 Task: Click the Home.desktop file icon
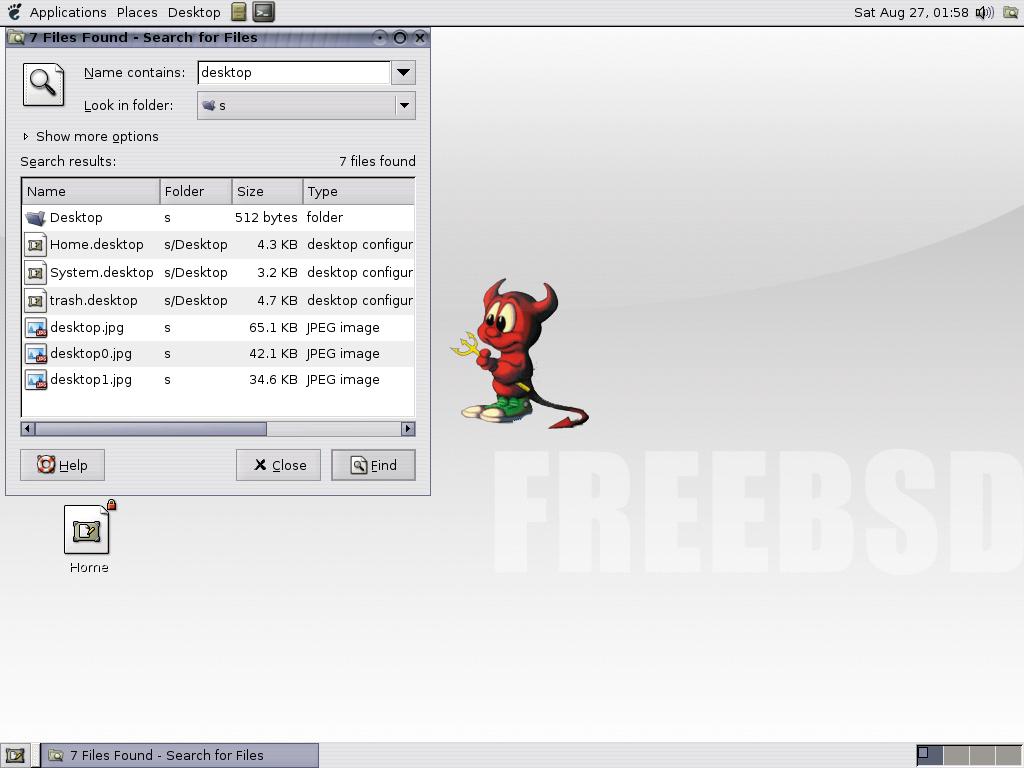(35, 245)
